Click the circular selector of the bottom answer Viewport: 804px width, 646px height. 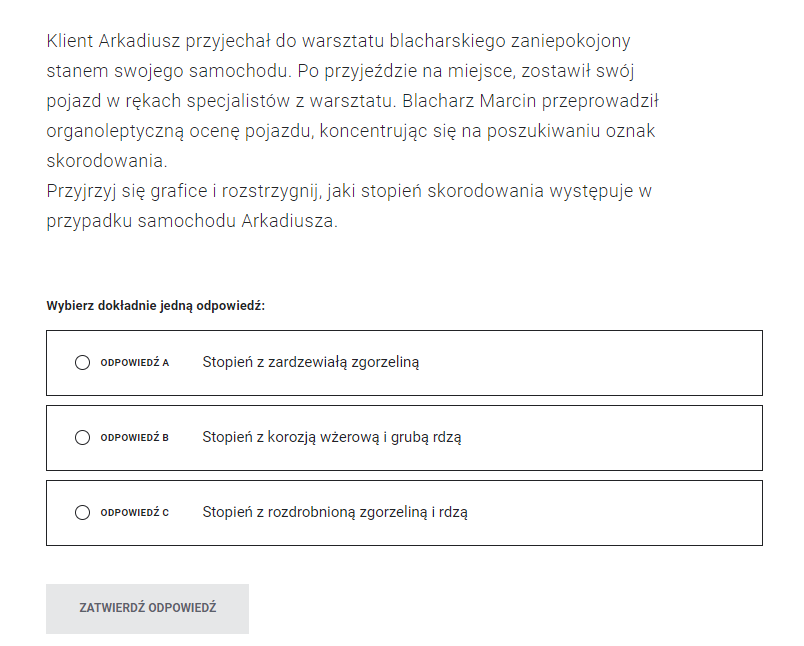[x=82, y=512]
